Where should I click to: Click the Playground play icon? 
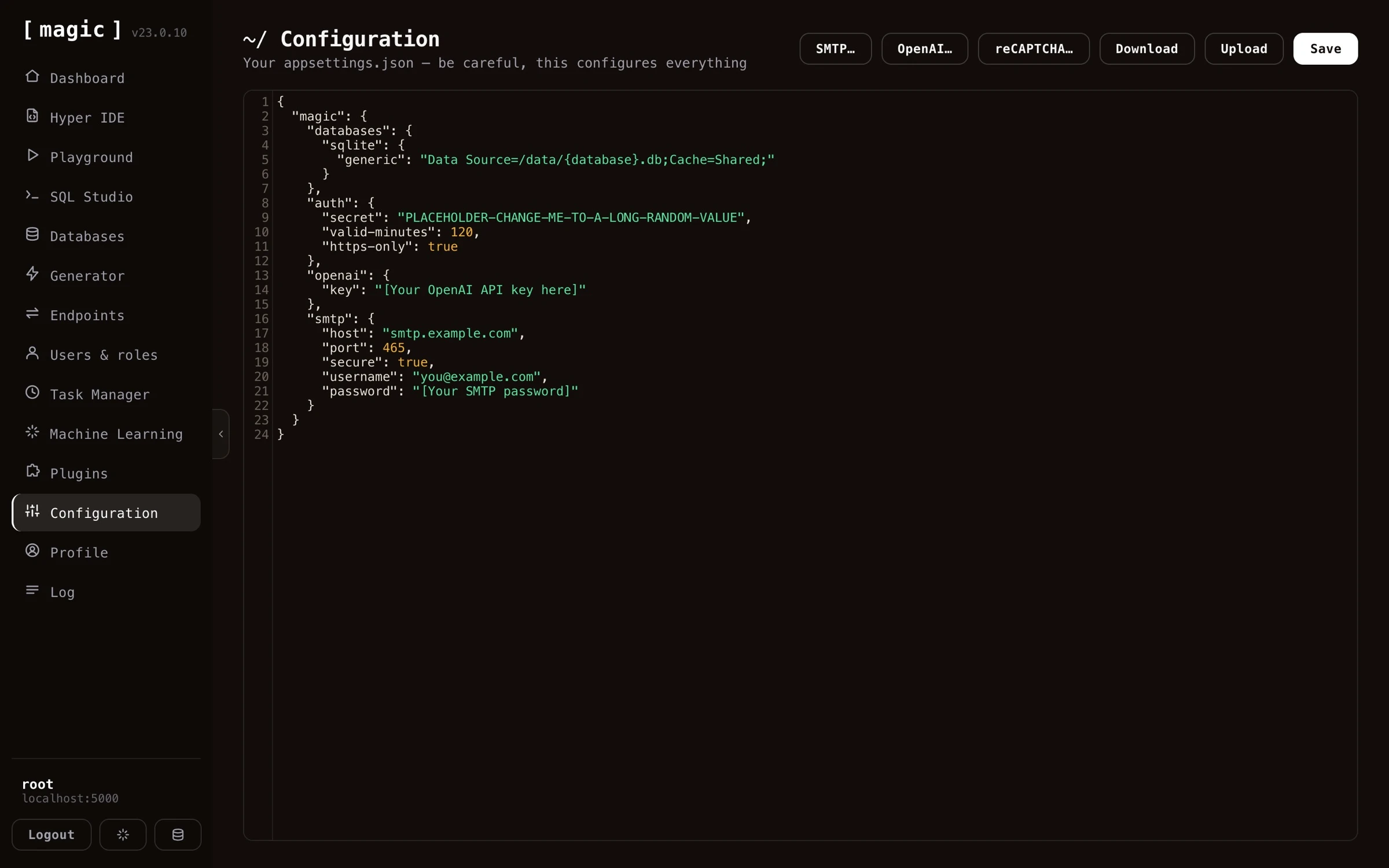coord(32,155)
